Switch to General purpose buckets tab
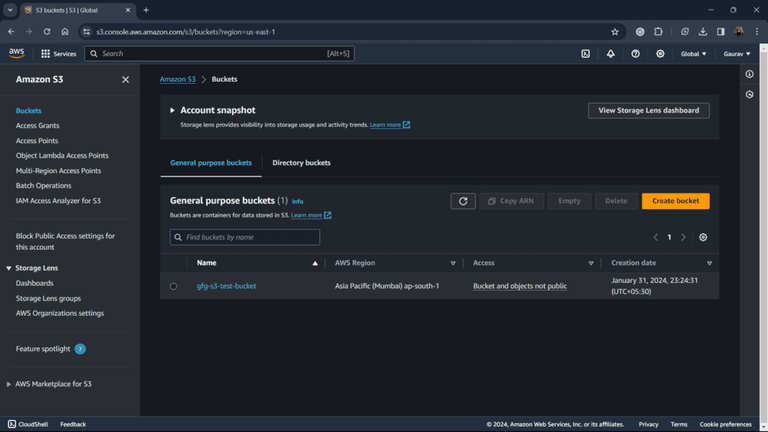Viewport: 768px width, 432px height. click(x=211, y=163)
